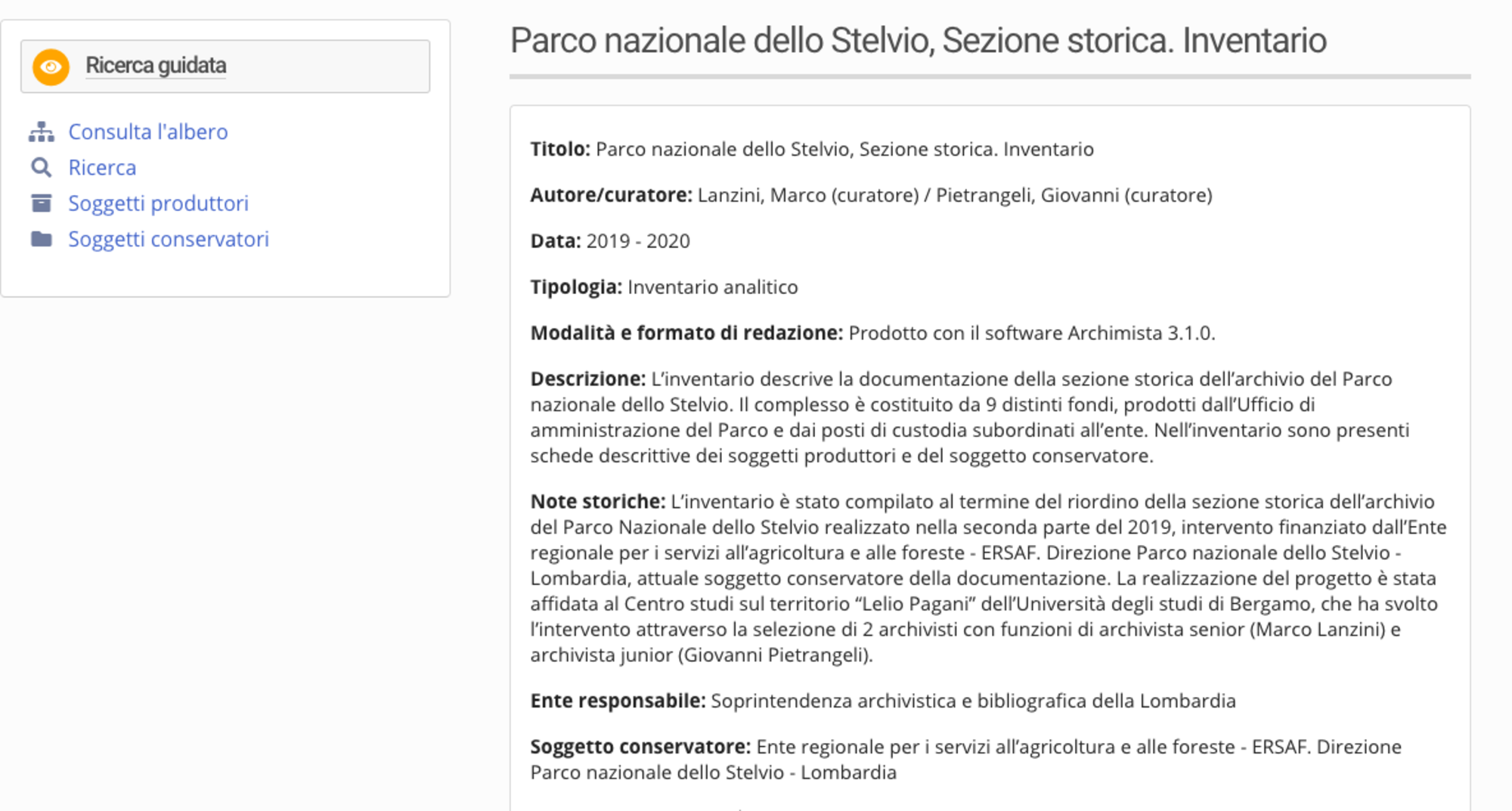The height and width of the screenshot is (811, 1512).
Task: Click the inventory title Parco nazionale dello Stelvio
Action: 918,40
